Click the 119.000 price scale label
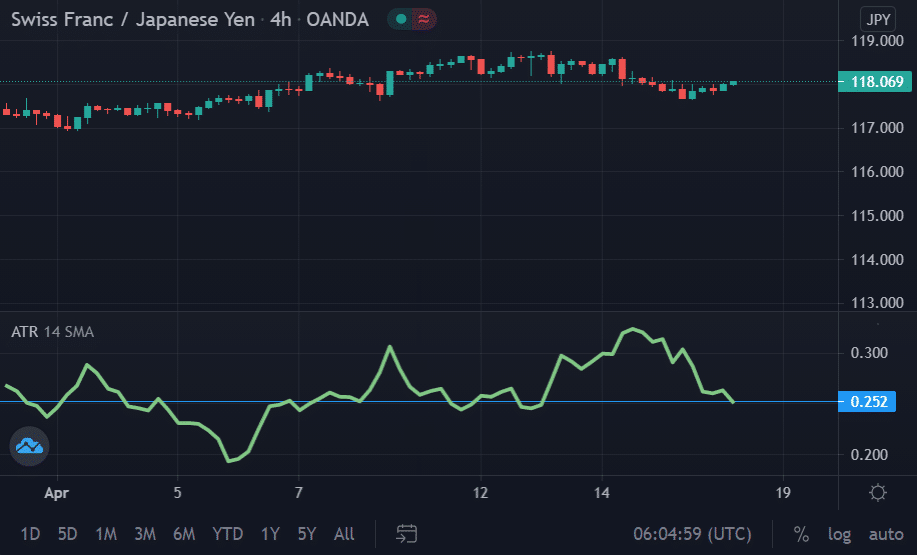Screen dimensions: 917x555 (x=877, y=41)
